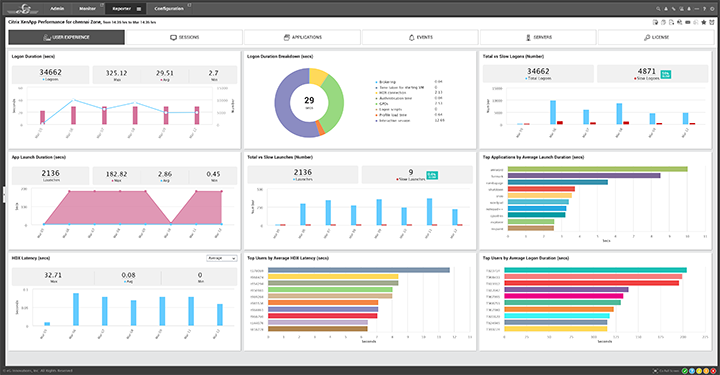Viewport: 720px width, 375px height.
Task: Click the 2136 Launches value in App Launch Duration
Action: click(51, 173)
